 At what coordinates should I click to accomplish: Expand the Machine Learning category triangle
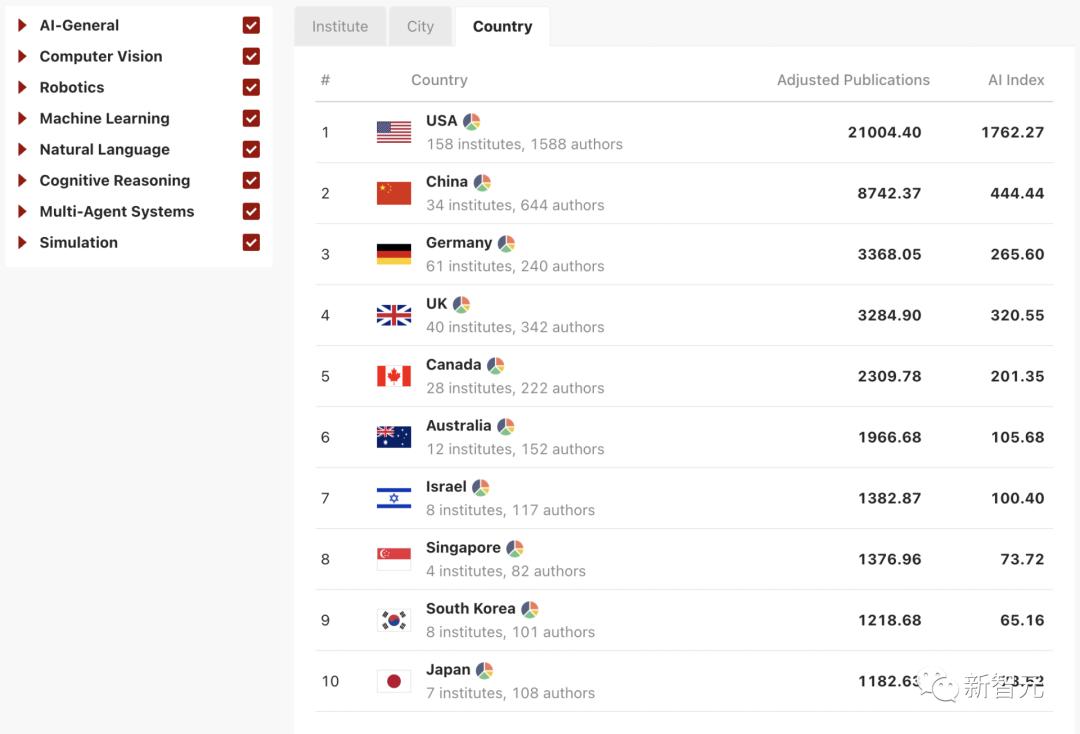tap(23, 119)
